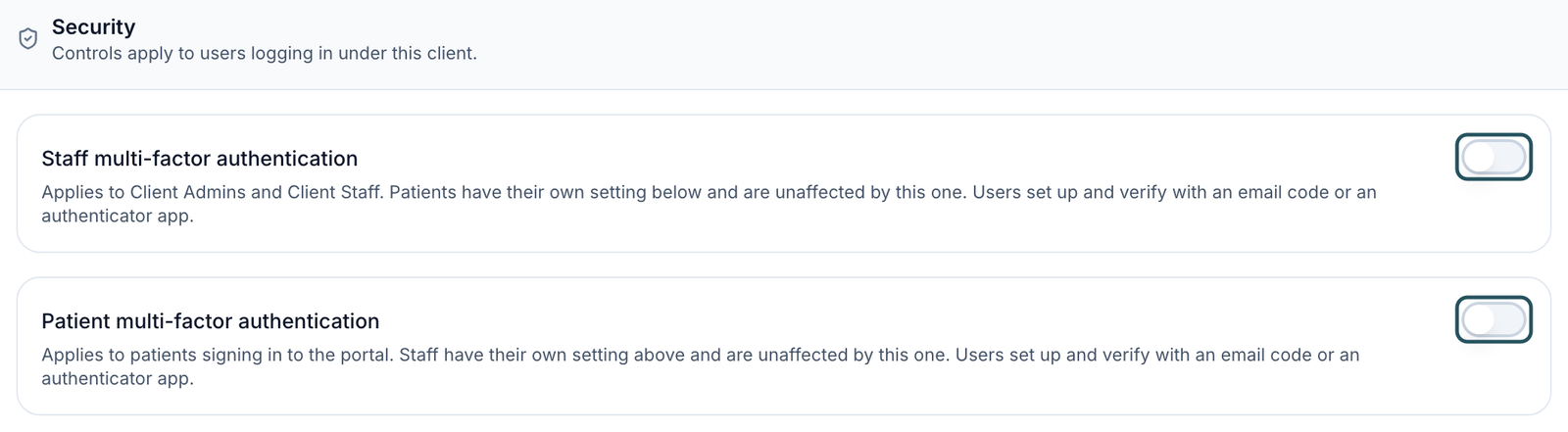Click 'Applies to Client Admins and Client Staff' text
Viewport: 1568px width, 432px height.
coord(213,192)
